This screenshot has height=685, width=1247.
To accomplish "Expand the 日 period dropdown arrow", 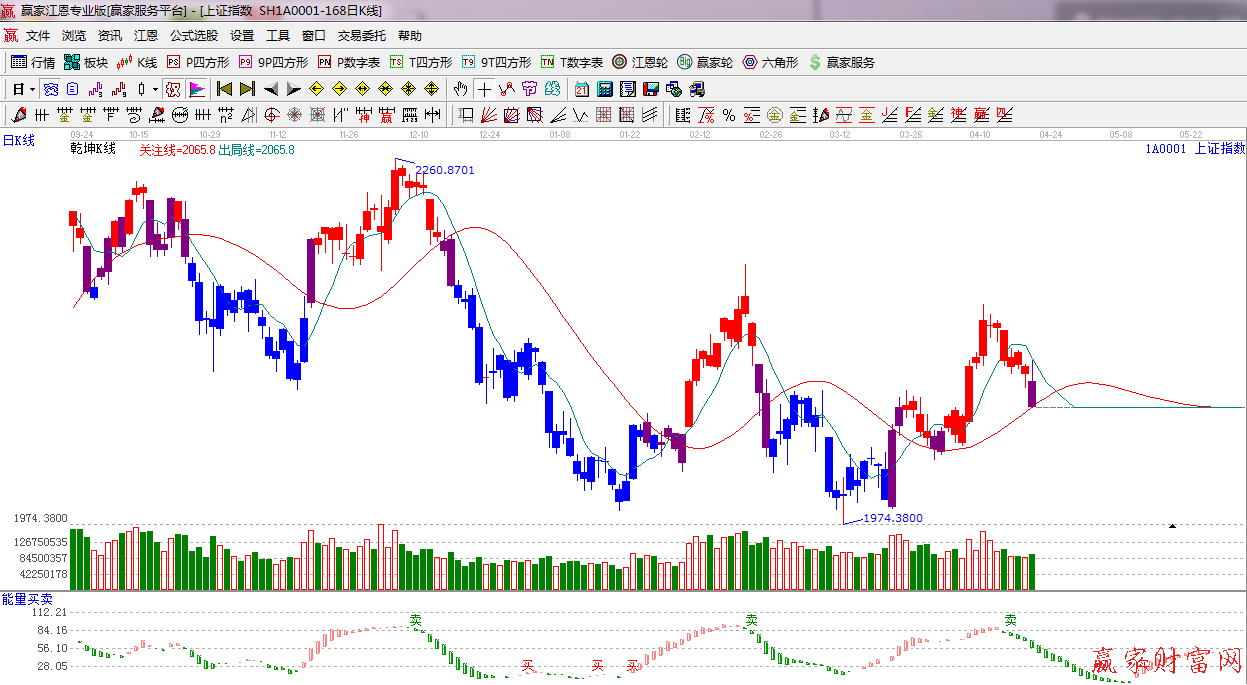I will [32, 89].
